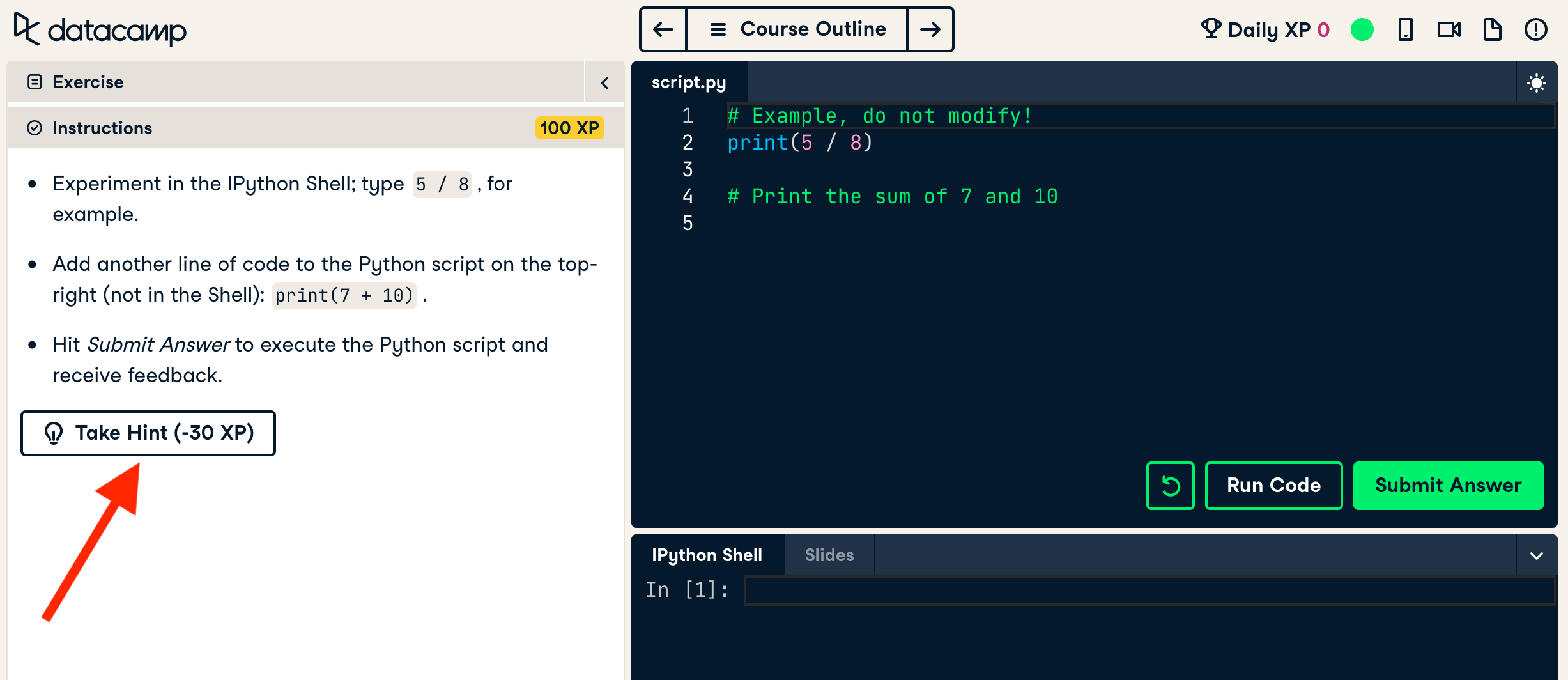Click the IPython Shell input field
This screenshot has height=680, width=1568.
click(1149, 590)
